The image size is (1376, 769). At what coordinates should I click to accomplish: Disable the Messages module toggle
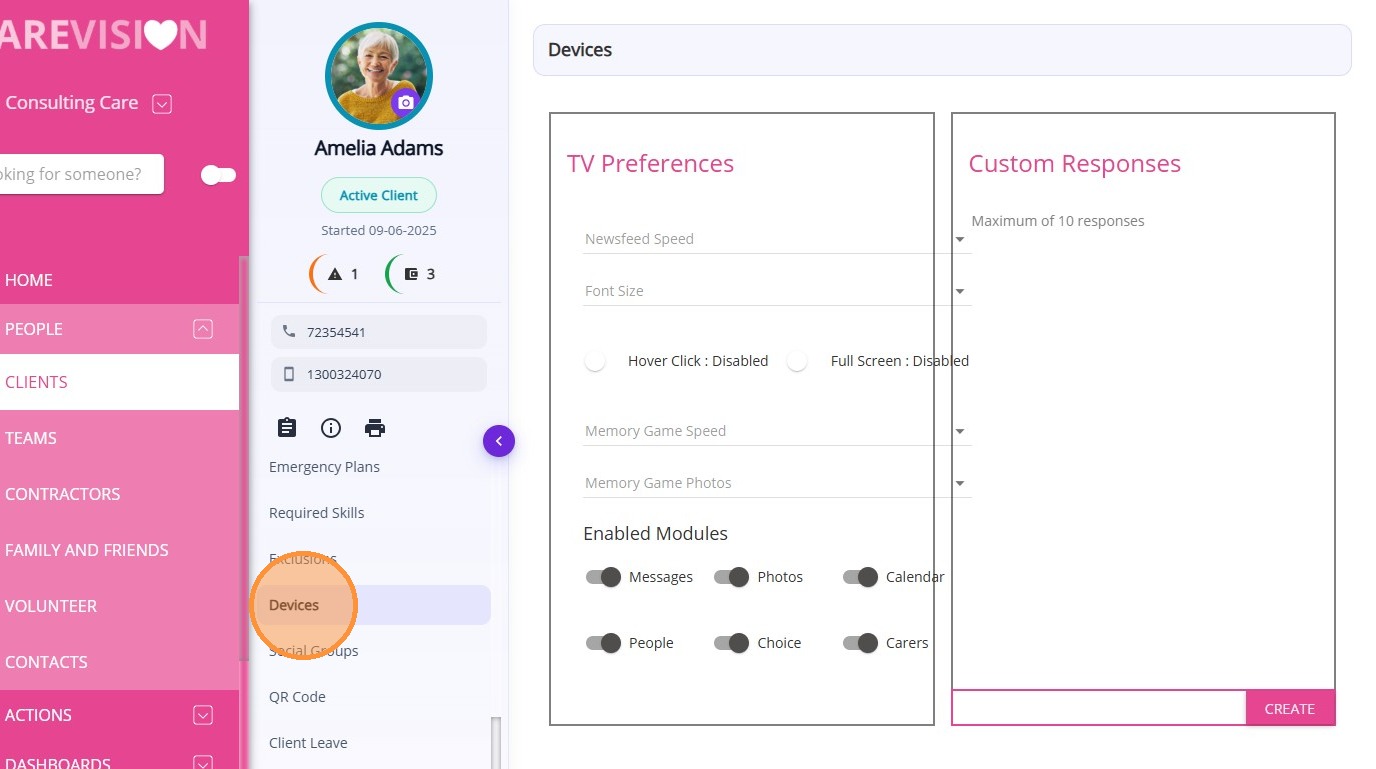(604, 577)
